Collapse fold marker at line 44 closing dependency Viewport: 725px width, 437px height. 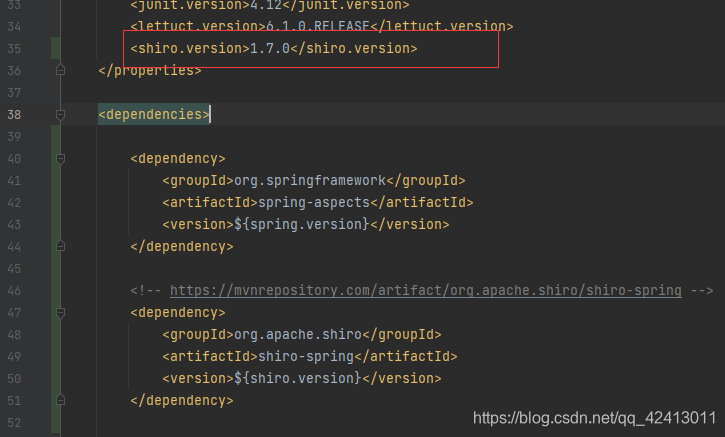60,246
